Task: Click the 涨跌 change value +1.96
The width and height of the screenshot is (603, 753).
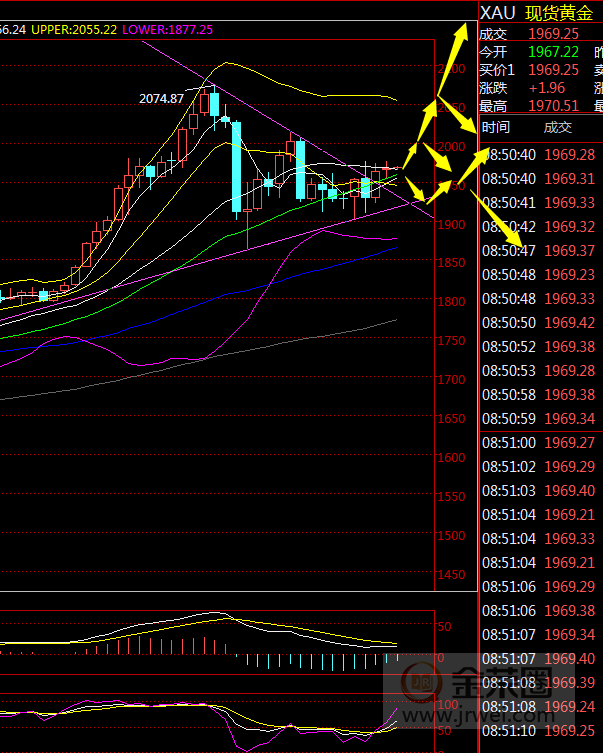Action: click(x=547, y=87)
